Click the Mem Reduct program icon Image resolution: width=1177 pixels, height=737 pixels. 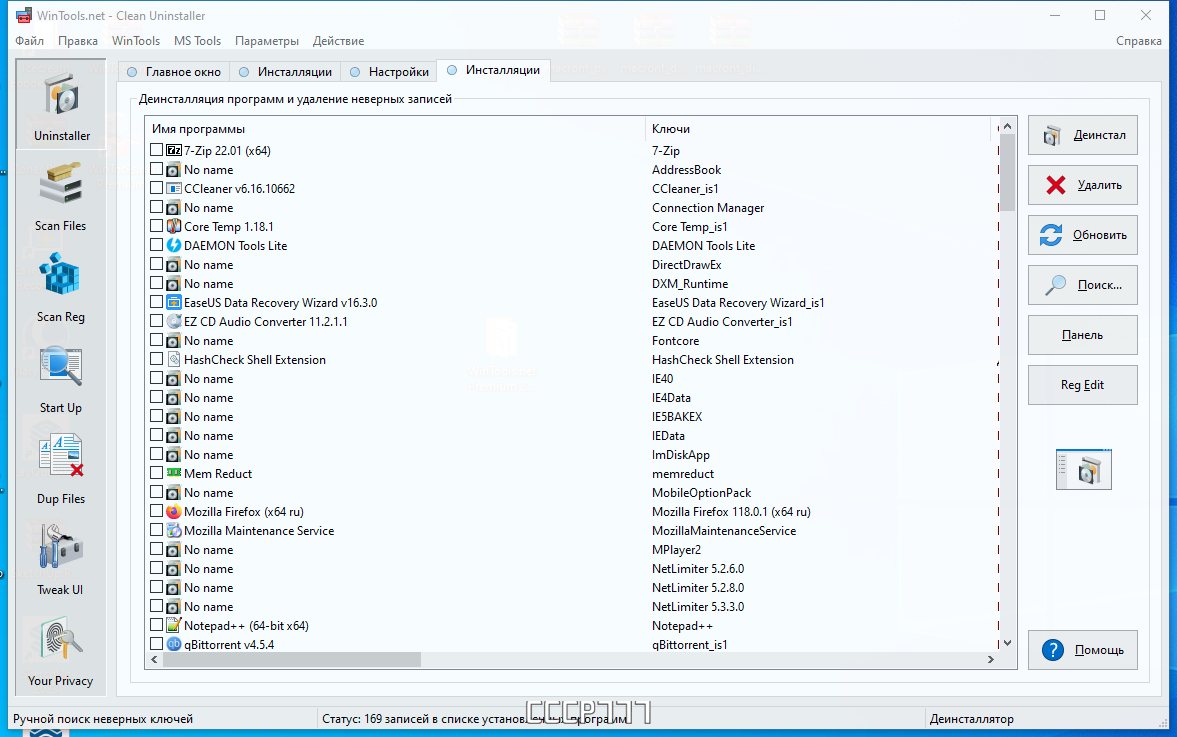click(x=173, y=473)
